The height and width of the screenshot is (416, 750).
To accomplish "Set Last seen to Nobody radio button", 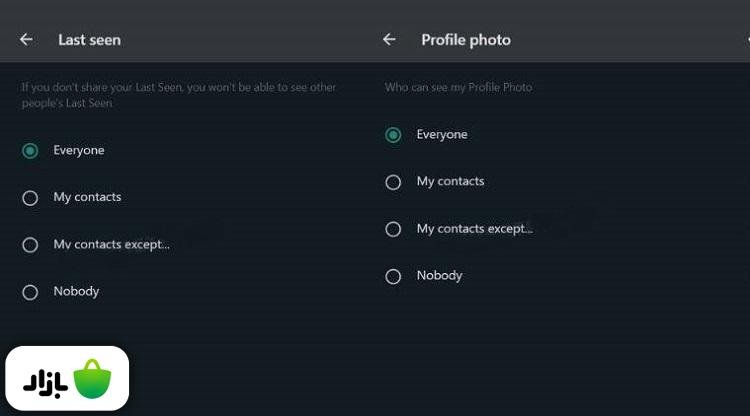I will pos(30,292).
